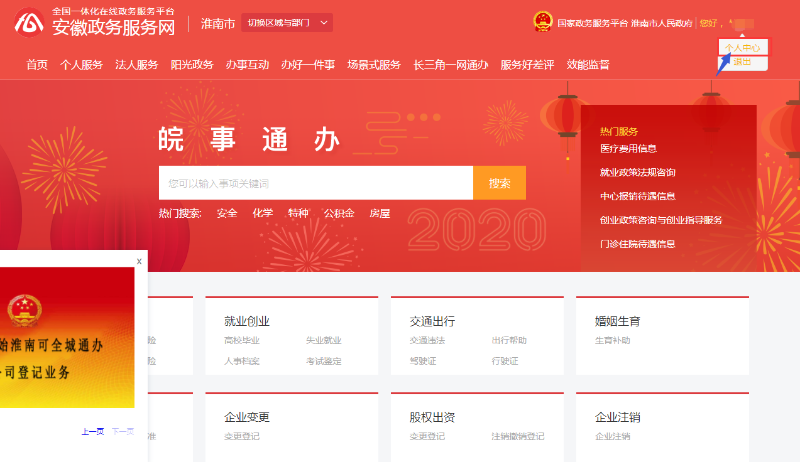The image size is (800, 462).
Task: Click the orange 搜索 button
Action: 499,183
